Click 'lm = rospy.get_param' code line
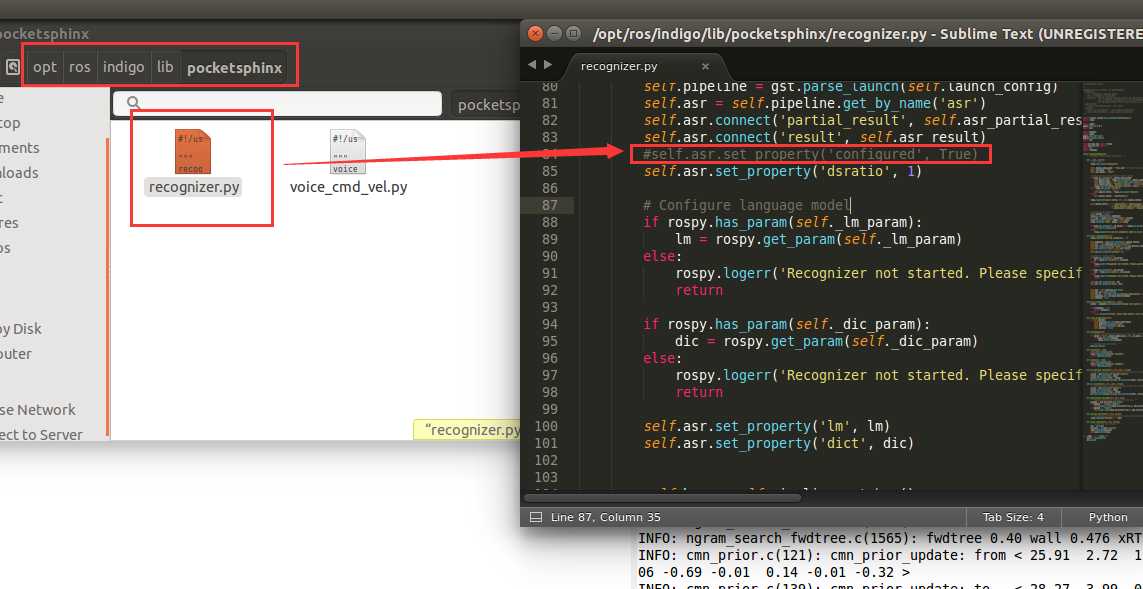The height and width of the screenshot is (589, 1143). [819, 239]
